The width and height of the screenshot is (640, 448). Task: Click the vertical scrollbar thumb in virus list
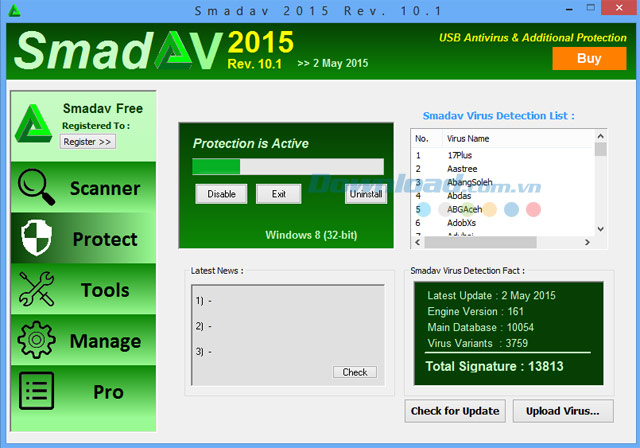600,149
